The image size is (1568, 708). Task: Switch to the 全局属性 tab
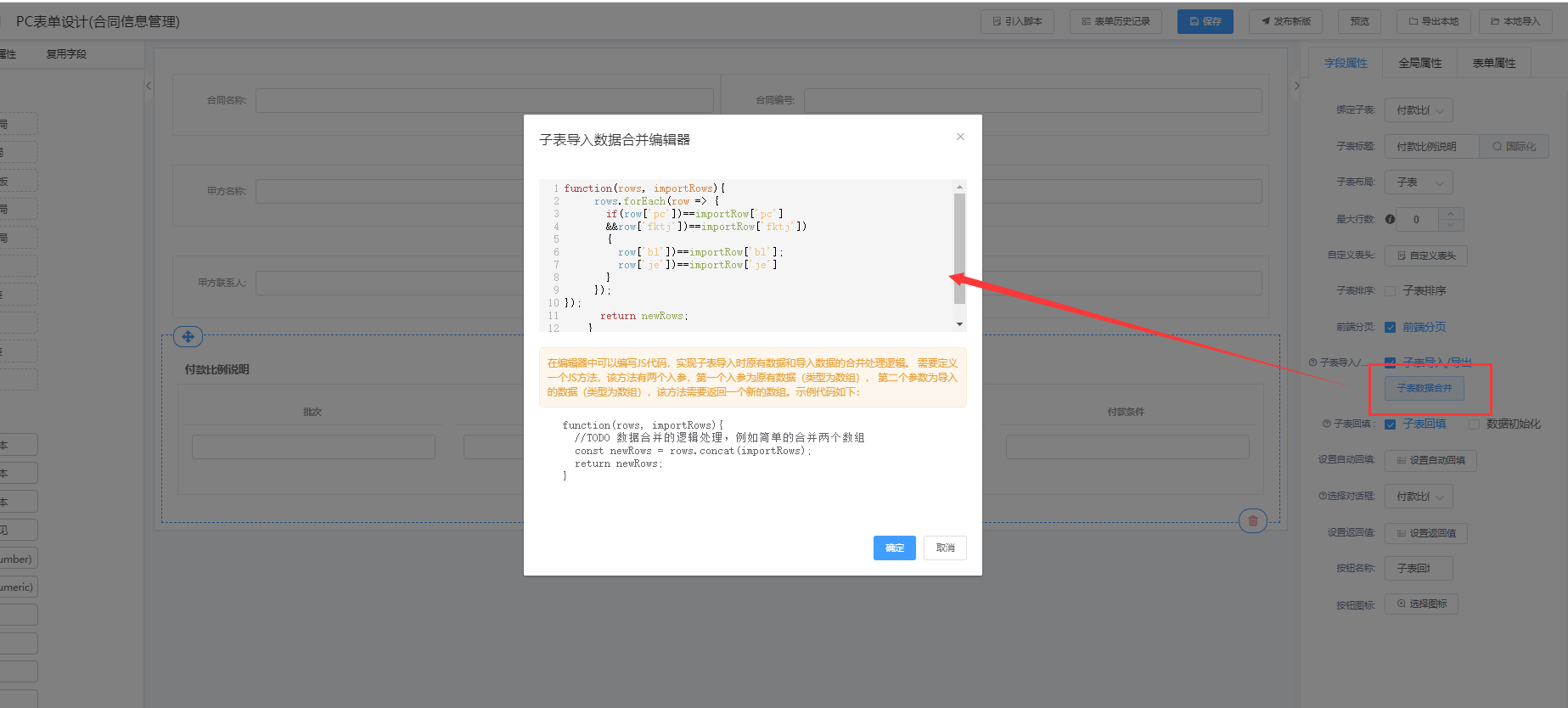click(1419, 63)
